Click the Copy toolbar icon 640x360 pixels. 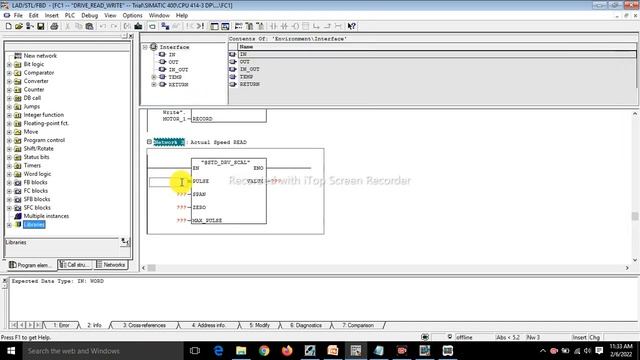(78, 26)
